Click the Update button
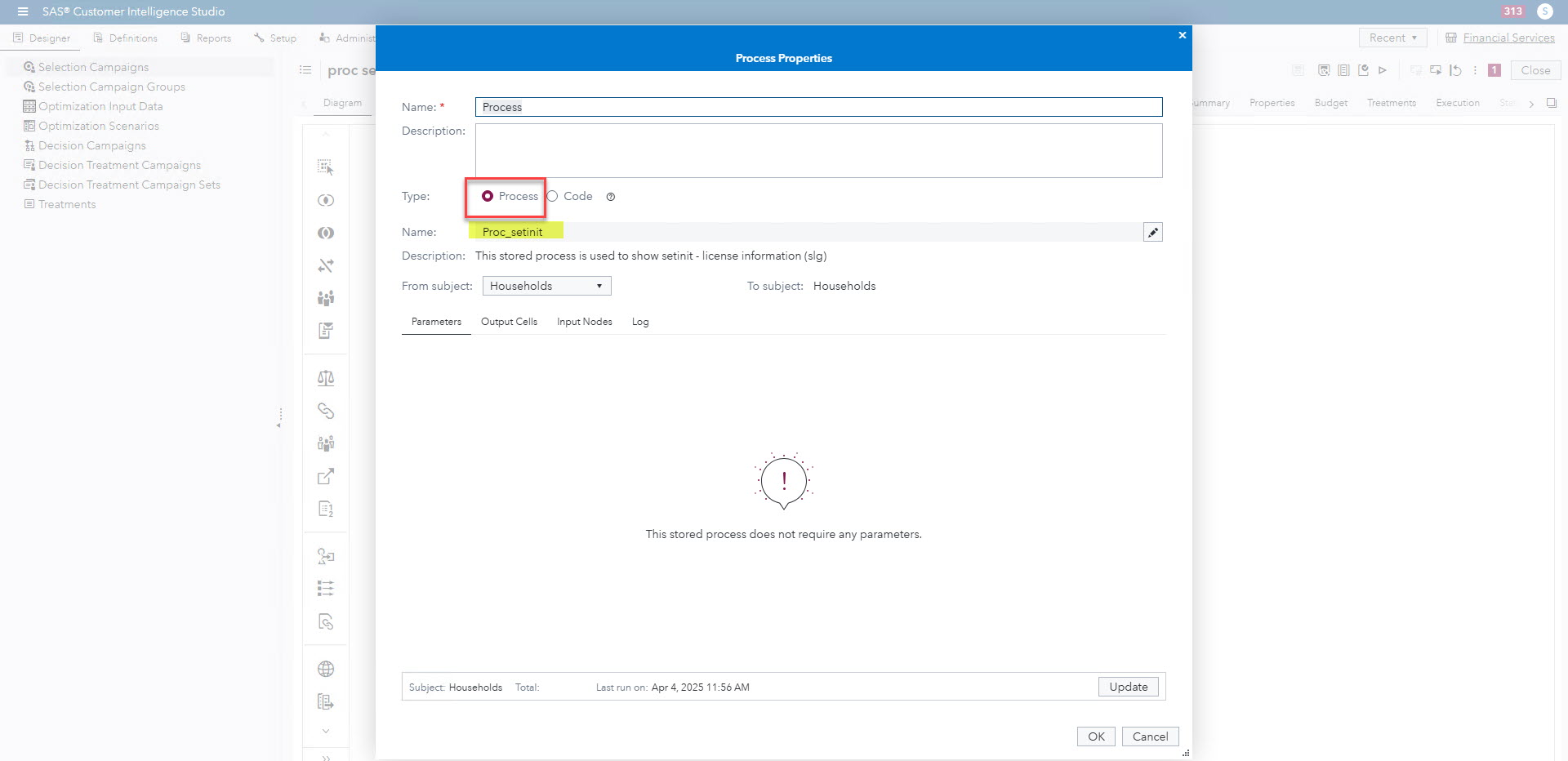Screen dimensions: 1568x761 coord(1129,687)
